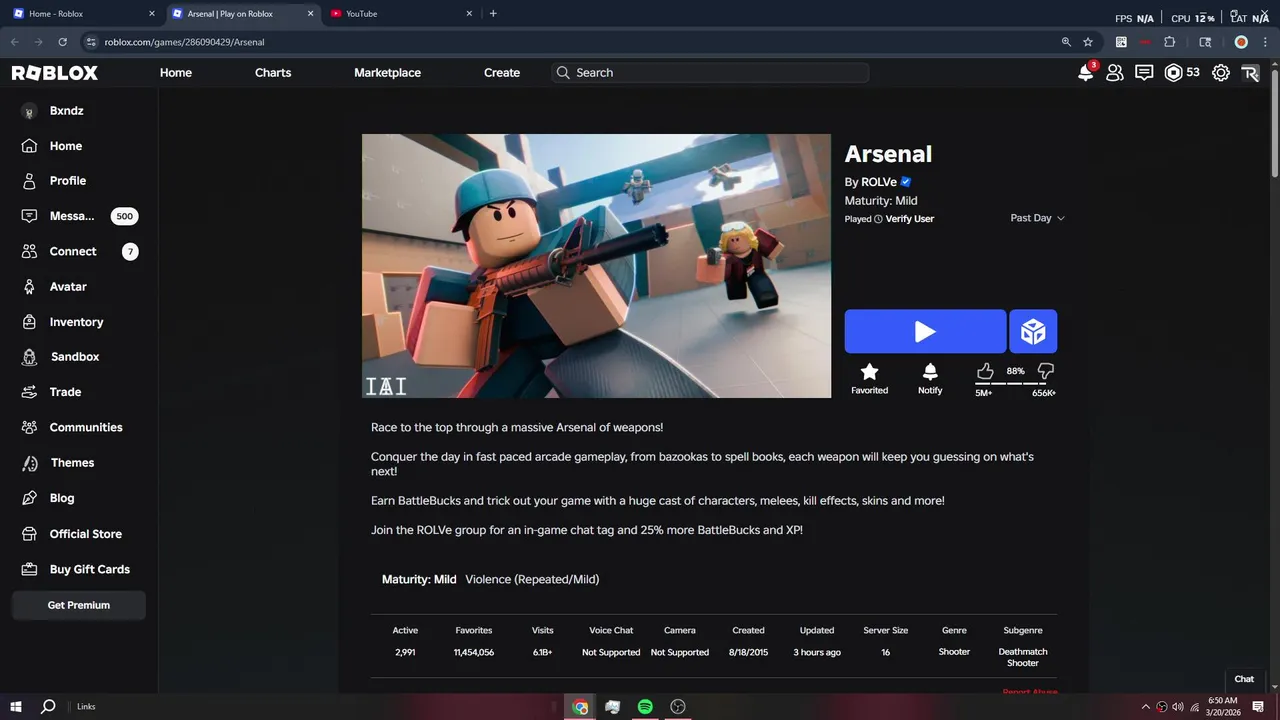Click the Bxndz username in sidebar
The image size is (1280, 720).
pyautogui.click(x=67, y=111)
